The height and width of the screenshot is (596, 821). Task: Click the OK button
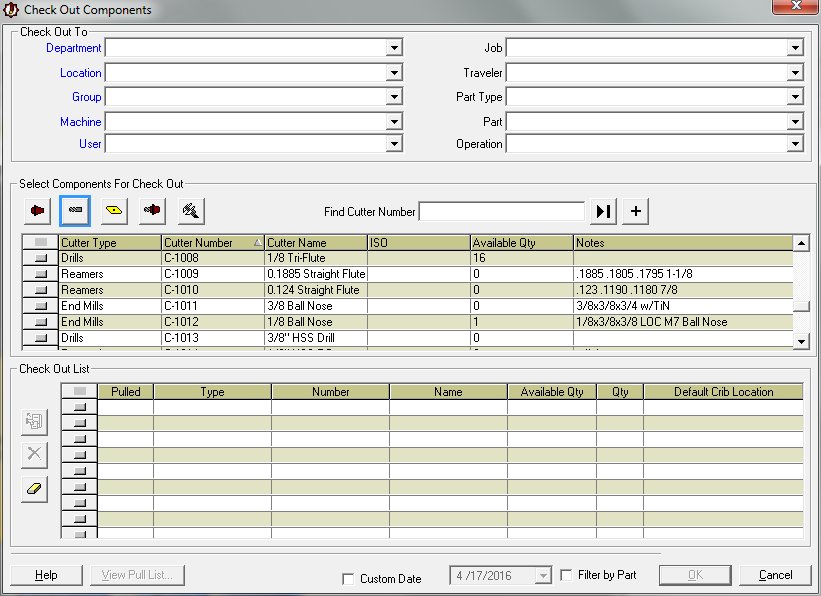point(695,575)
